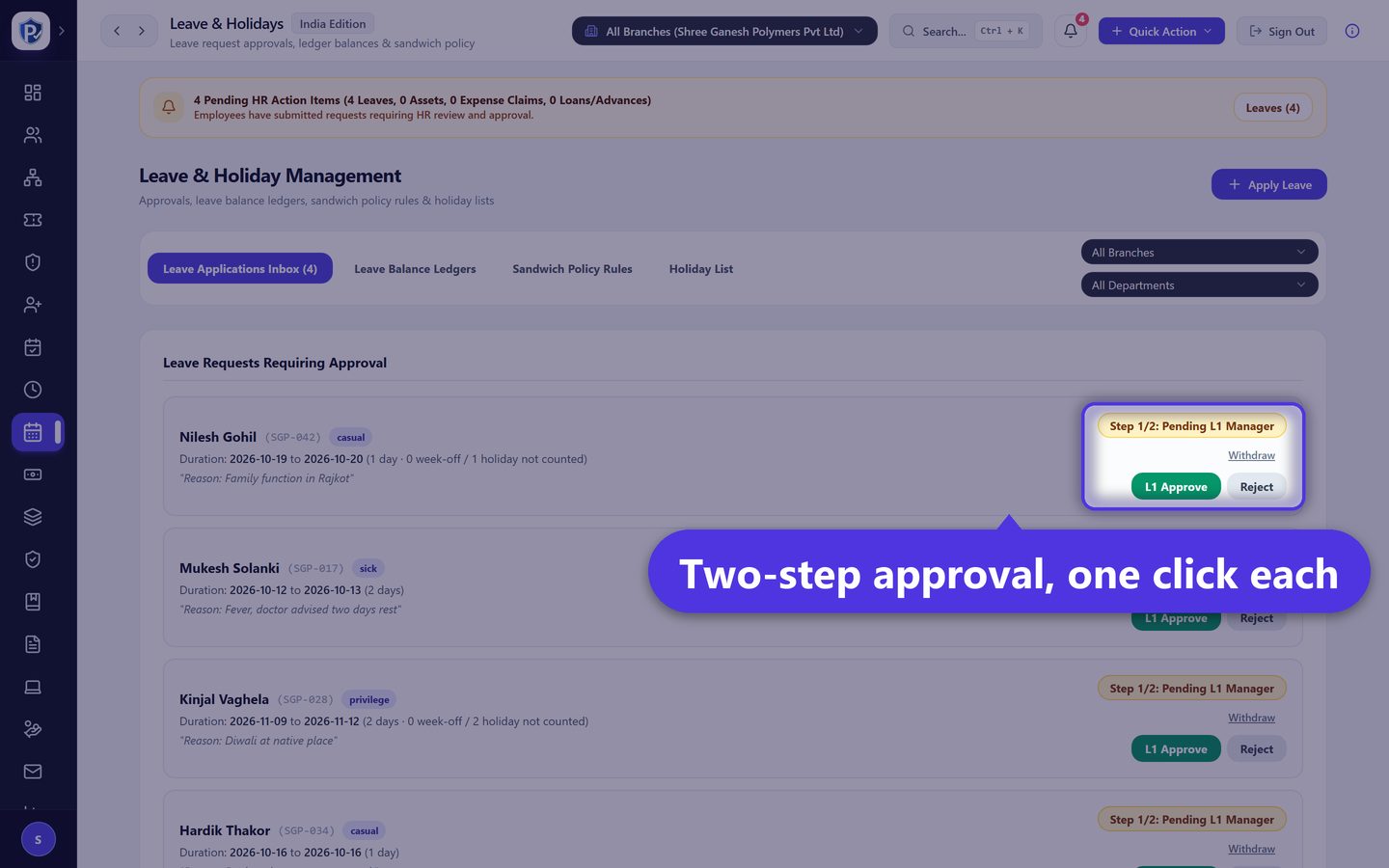Open the employees people icon in sidebar
The height and width of the screenshot is (868, 1389).
(33, 135)
